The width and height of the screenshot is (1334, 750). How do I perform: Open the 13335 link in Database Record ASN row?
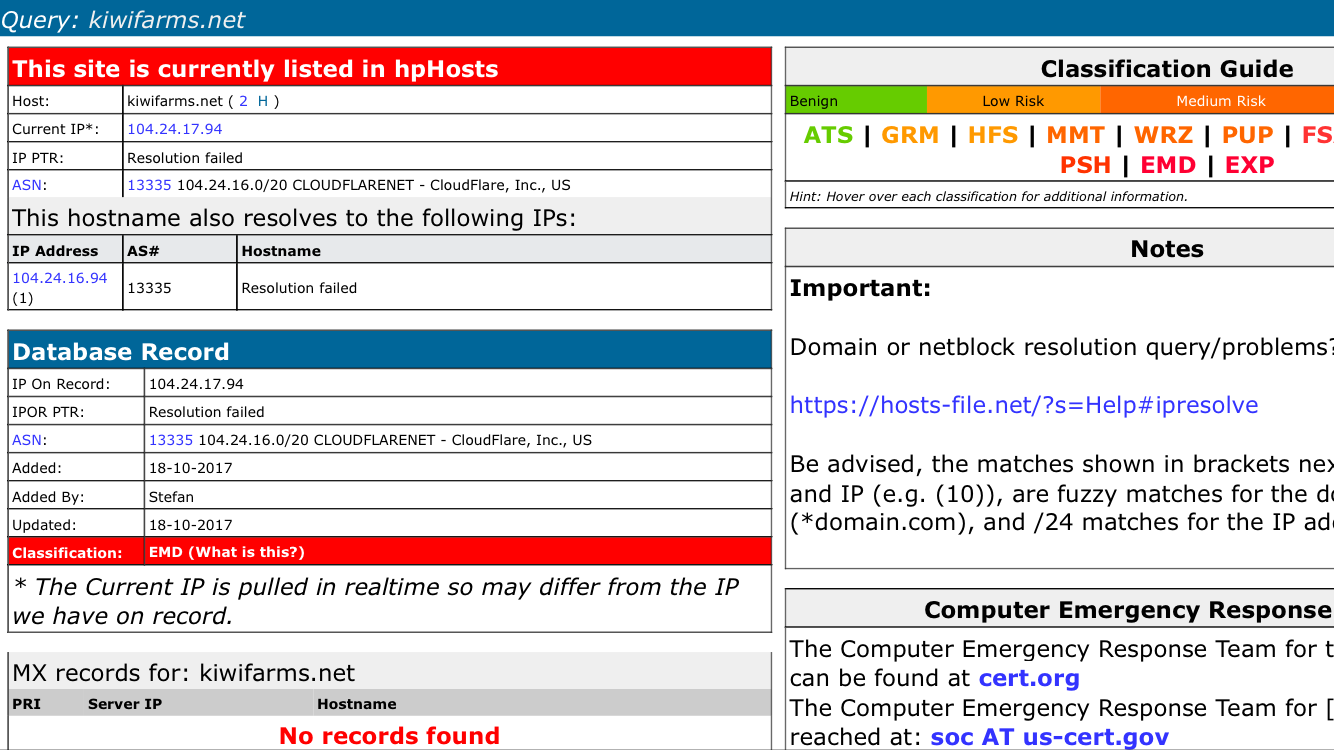(x=171, y=440)
